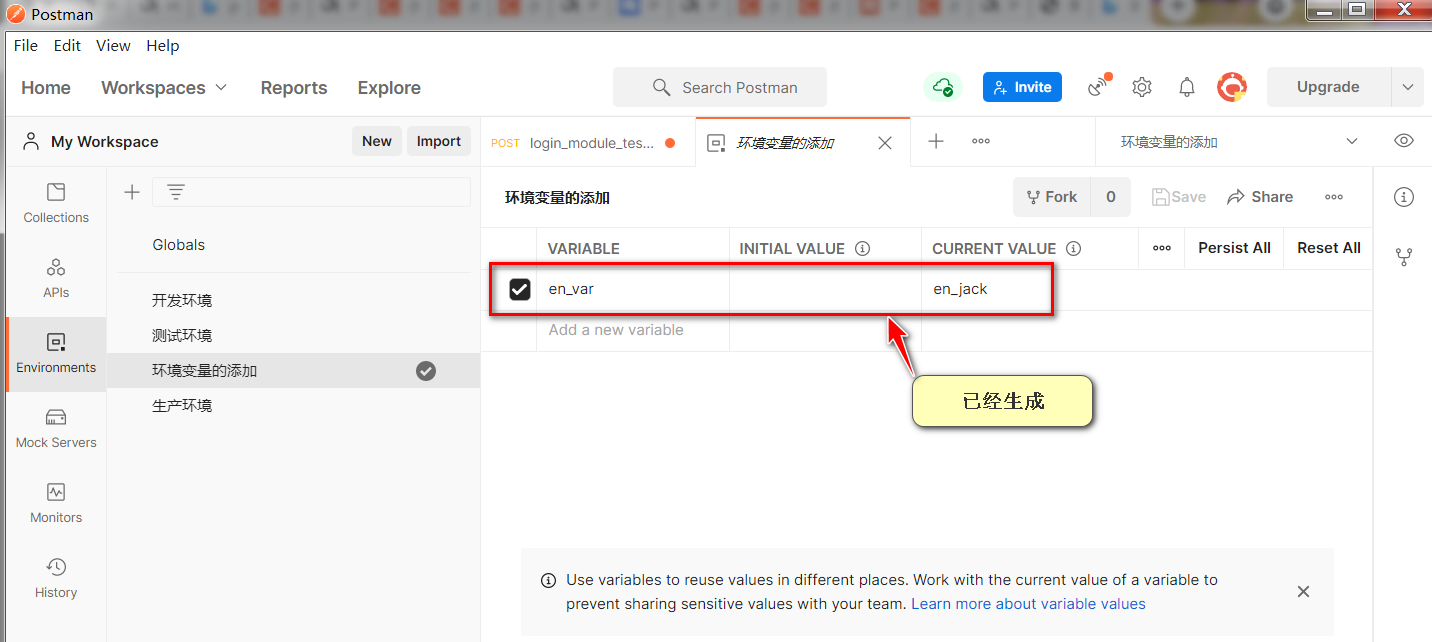This screenshot has height=642, width=1432.
Task: Expand the Workspaces dropdown
Action: click(165, 88)
